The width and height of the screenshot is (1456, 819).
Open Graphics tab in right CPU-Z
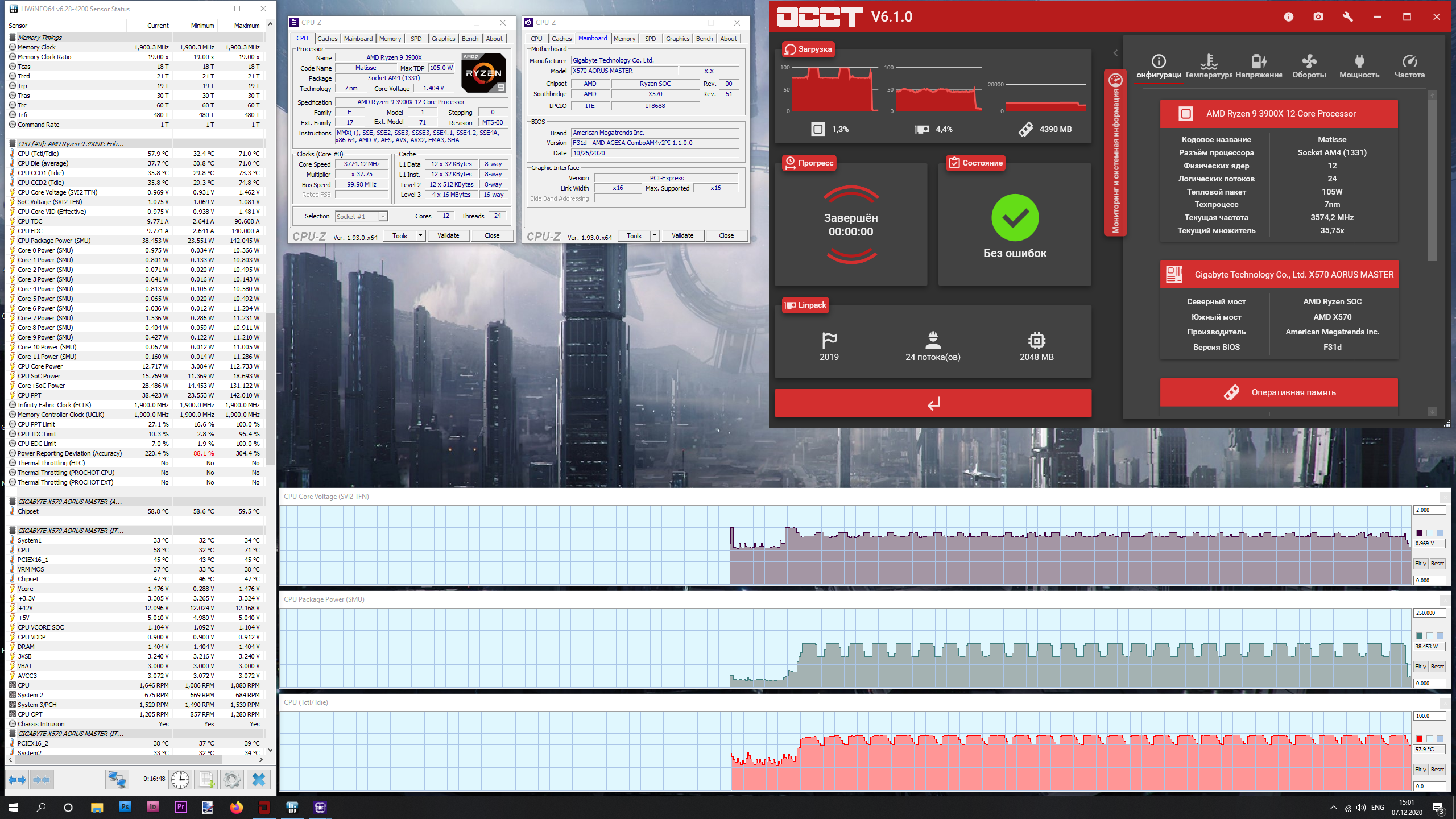678,38
